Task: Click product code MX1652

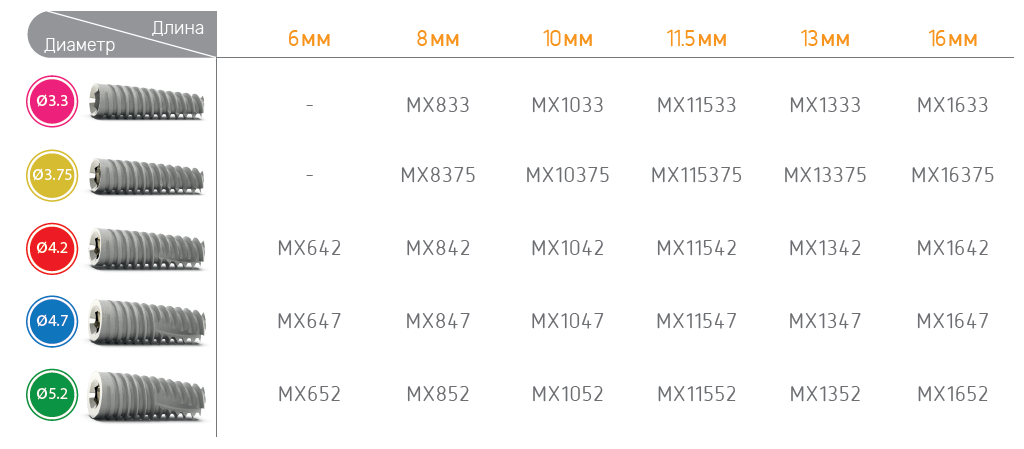Action: (952, 394)
